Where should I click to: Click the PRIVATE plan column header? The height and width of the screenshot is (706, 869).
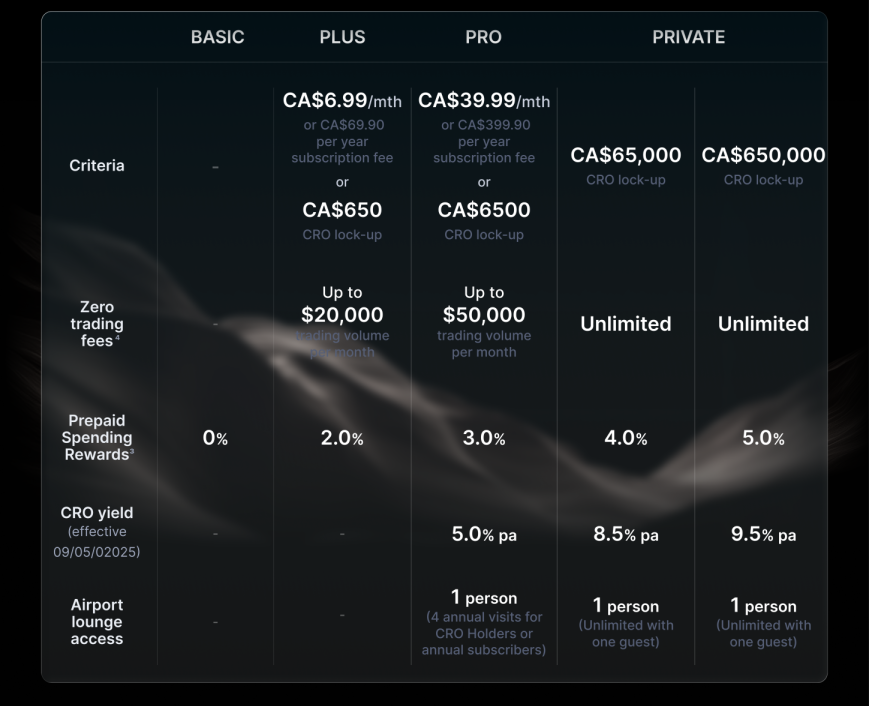point(688,37)
